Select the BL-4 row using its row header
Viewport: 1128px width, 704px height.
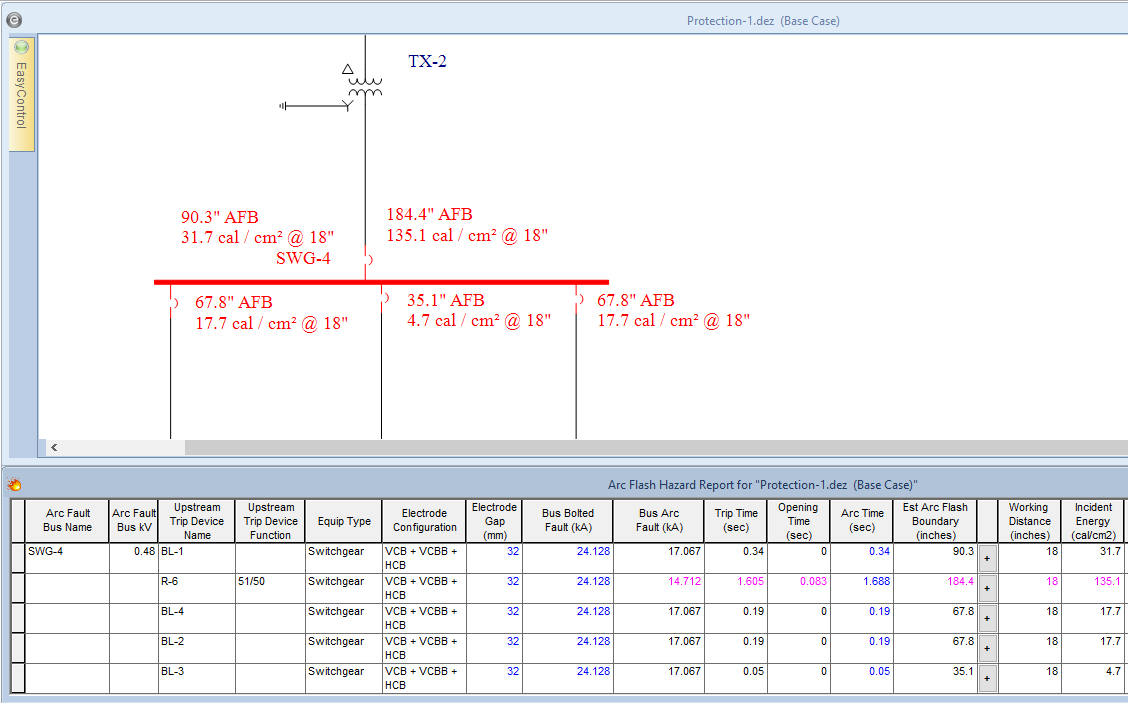point(17,619)
